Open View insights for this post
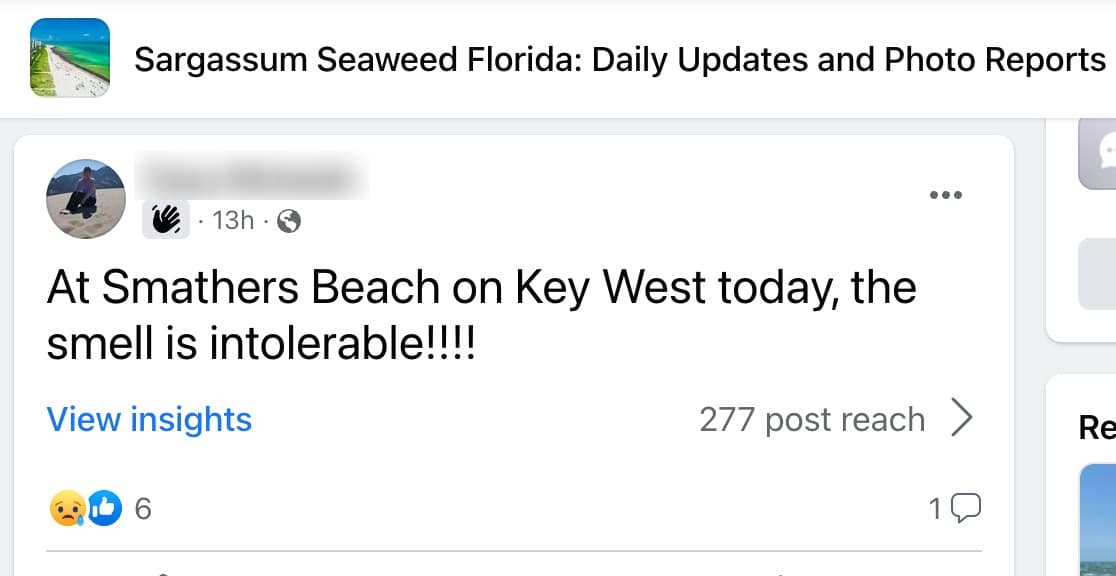 pos(149,420)
